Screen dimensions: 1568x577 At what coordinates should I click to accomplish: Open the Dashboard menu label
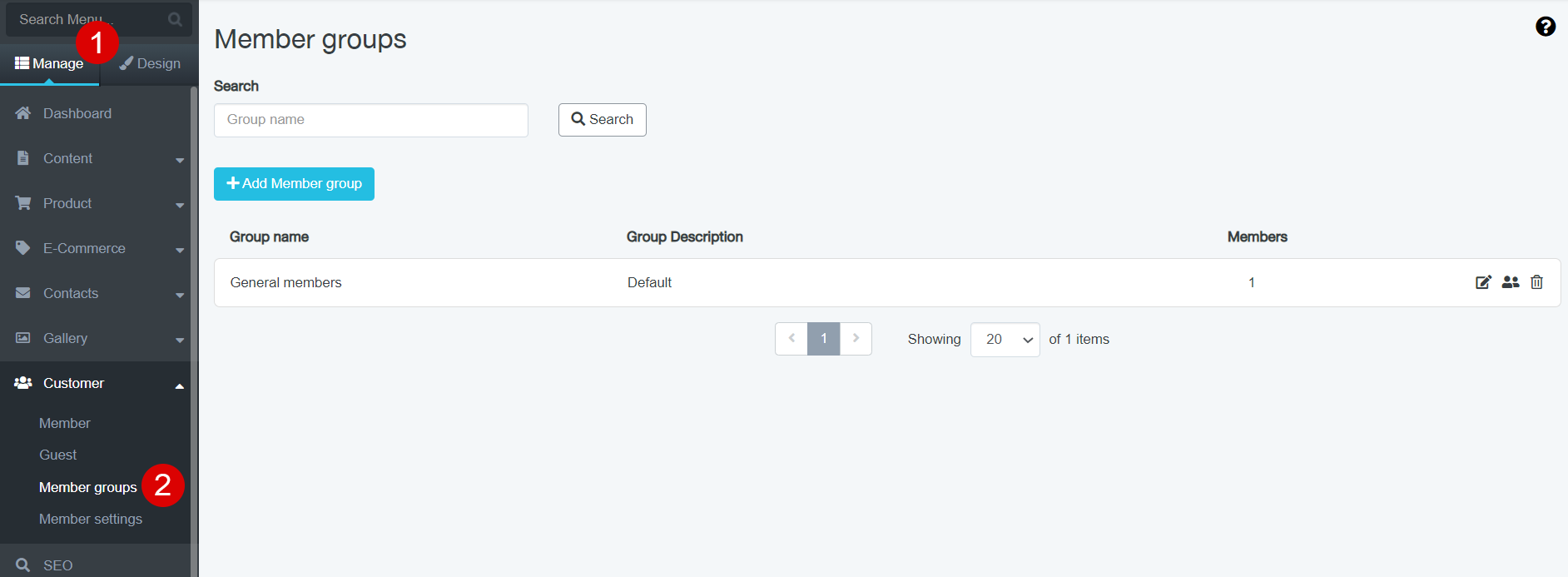coord(77,113)
